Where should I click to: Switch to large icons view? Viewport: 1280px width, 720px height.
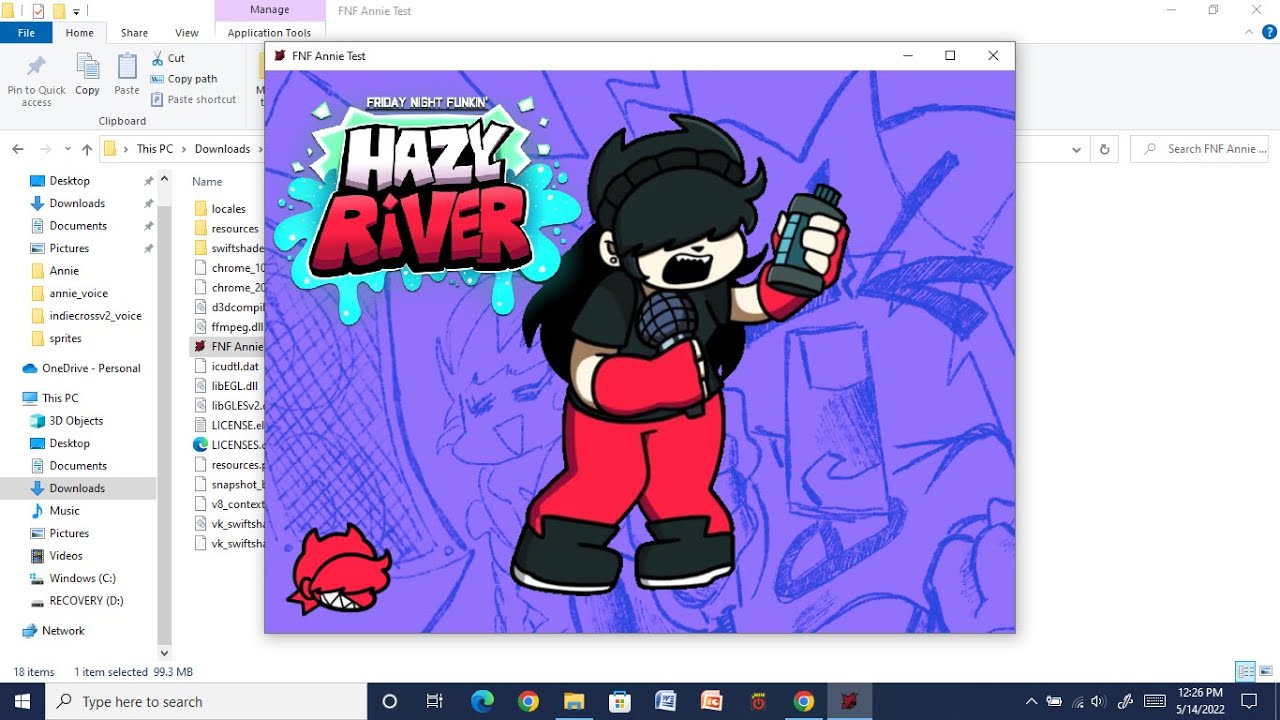(x=1266, y=671)
